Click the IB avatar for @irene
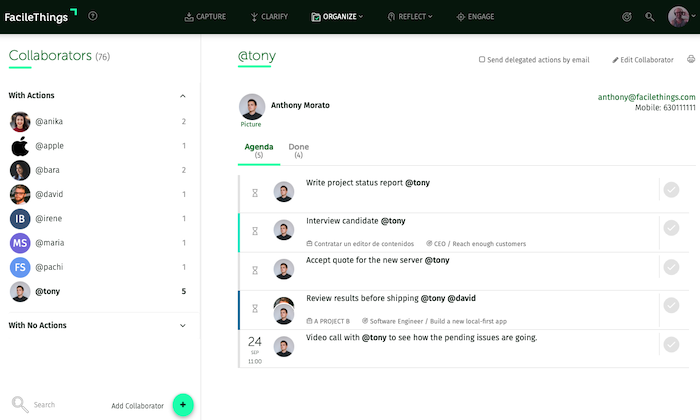The width and height of the screenshot is (700, 420). pos(20,219)
